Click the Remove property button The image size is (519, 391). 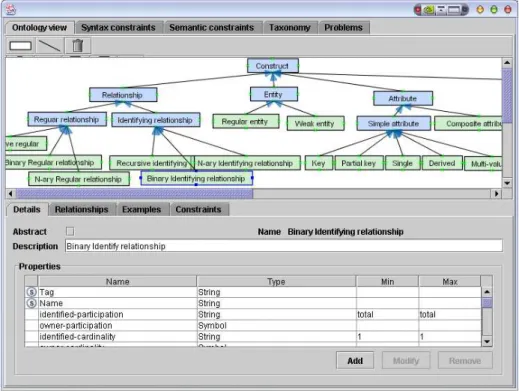click(465, 361)
